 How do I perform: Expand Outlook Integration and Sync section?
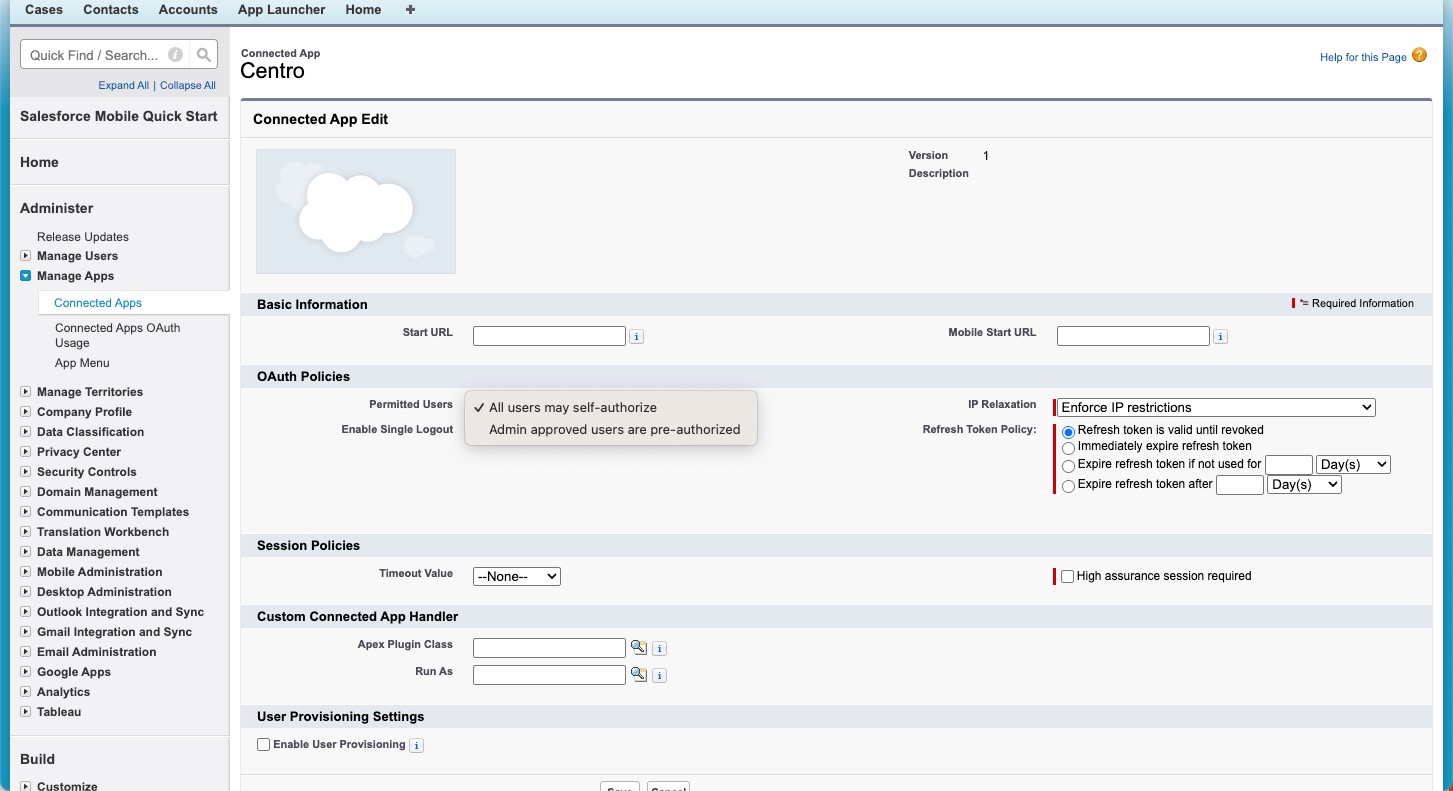pos(26,612)
